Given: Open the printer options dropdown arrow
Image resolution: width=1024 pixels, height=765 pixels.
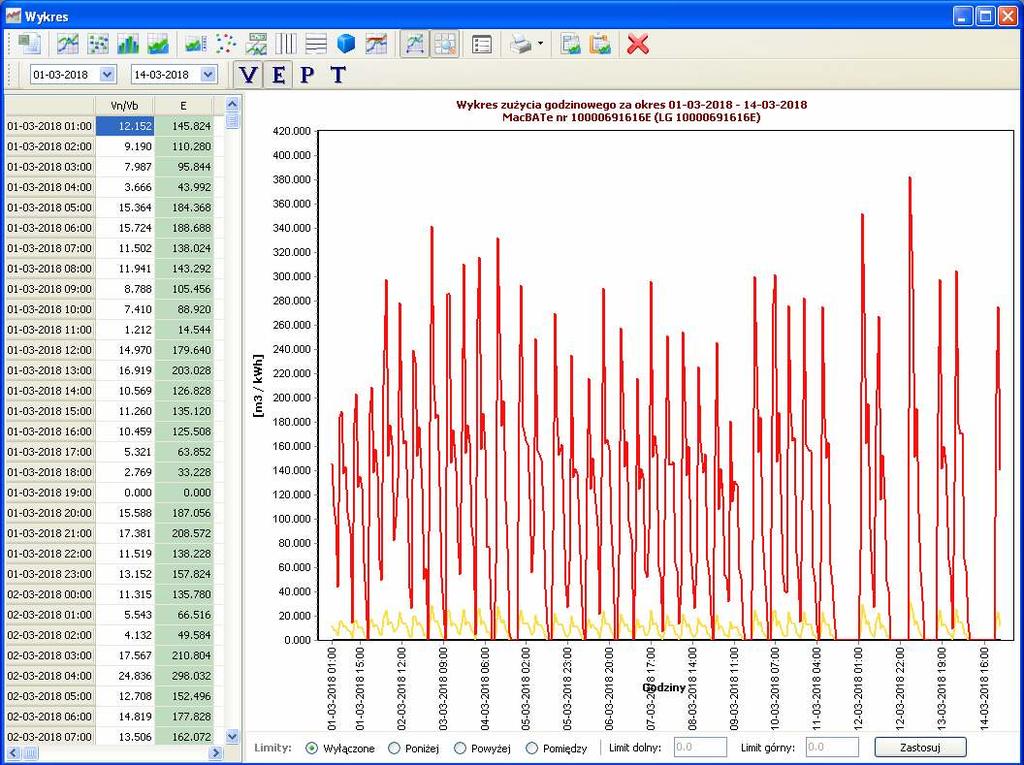Looking at the screenshot, I should 540,44.
